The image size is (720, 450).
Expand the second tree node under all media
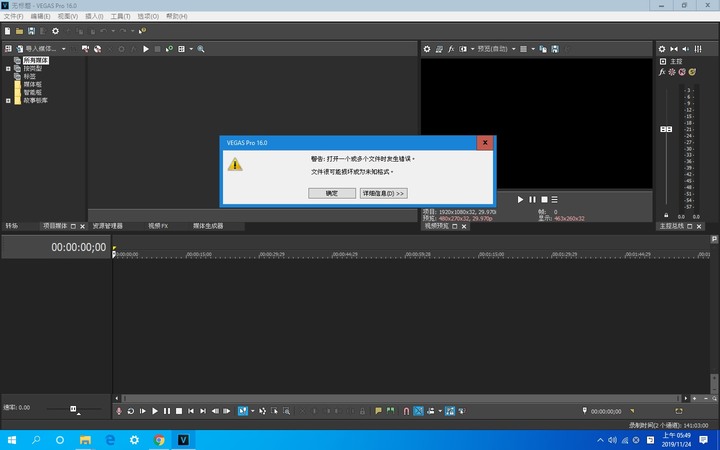(8, 68)
